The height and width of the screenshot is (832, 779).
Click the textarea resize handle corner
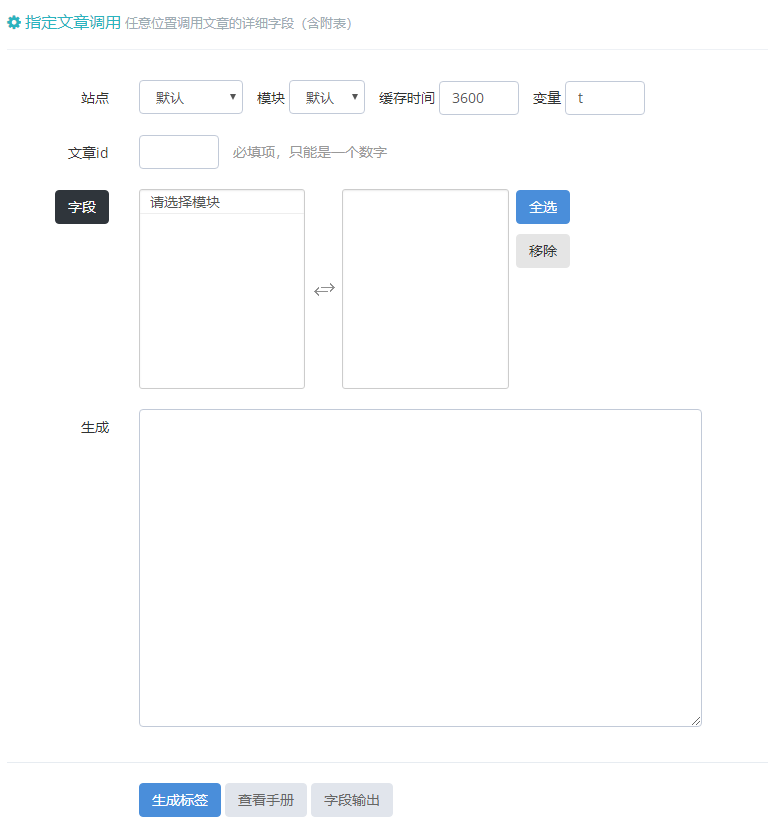pos(696,721)
